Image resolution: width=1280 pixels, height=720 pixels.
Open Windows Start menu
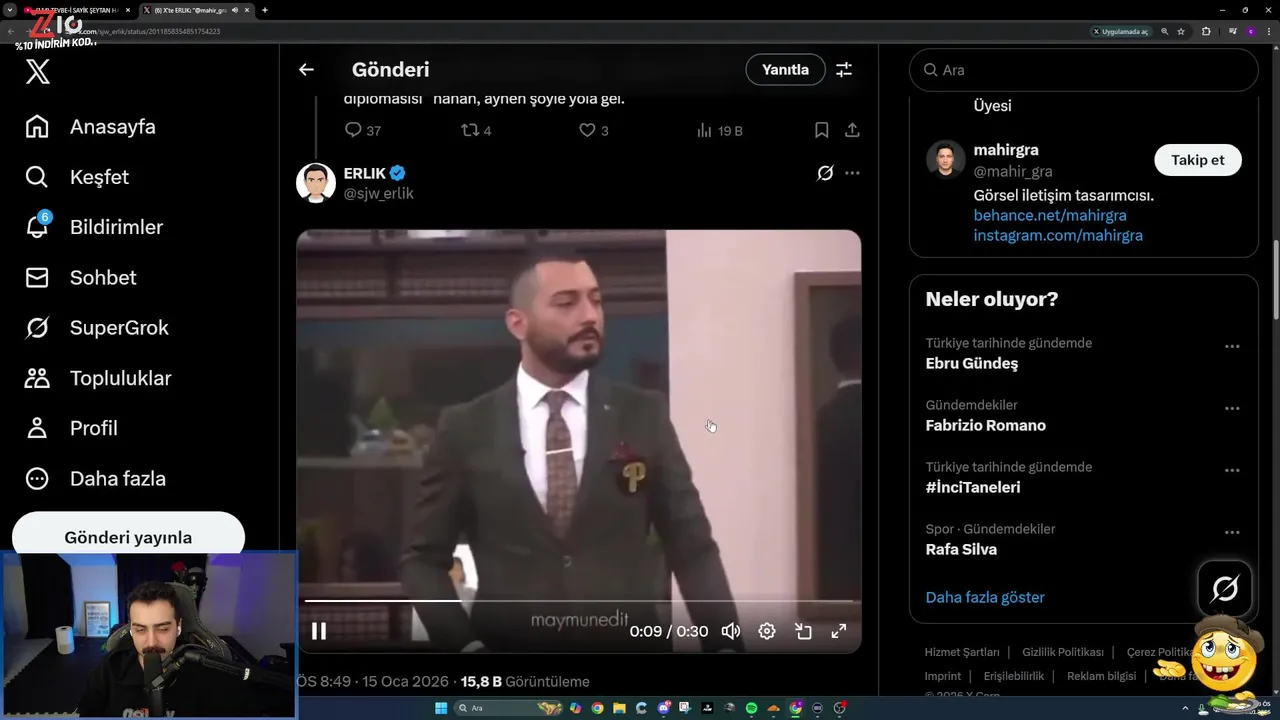[x=442, y=708]
